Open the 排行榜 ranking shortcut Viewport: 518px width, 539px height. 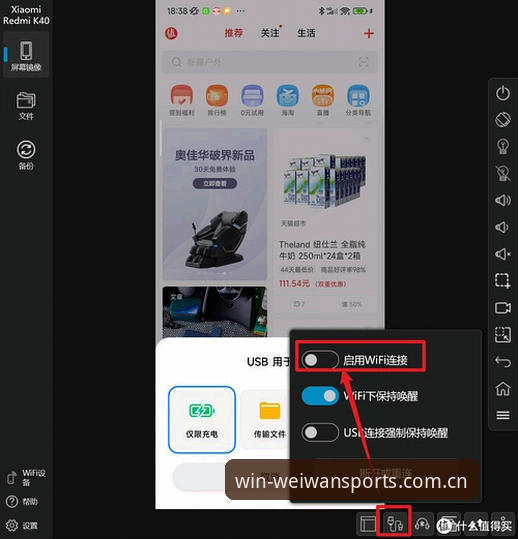coord(217,100)
